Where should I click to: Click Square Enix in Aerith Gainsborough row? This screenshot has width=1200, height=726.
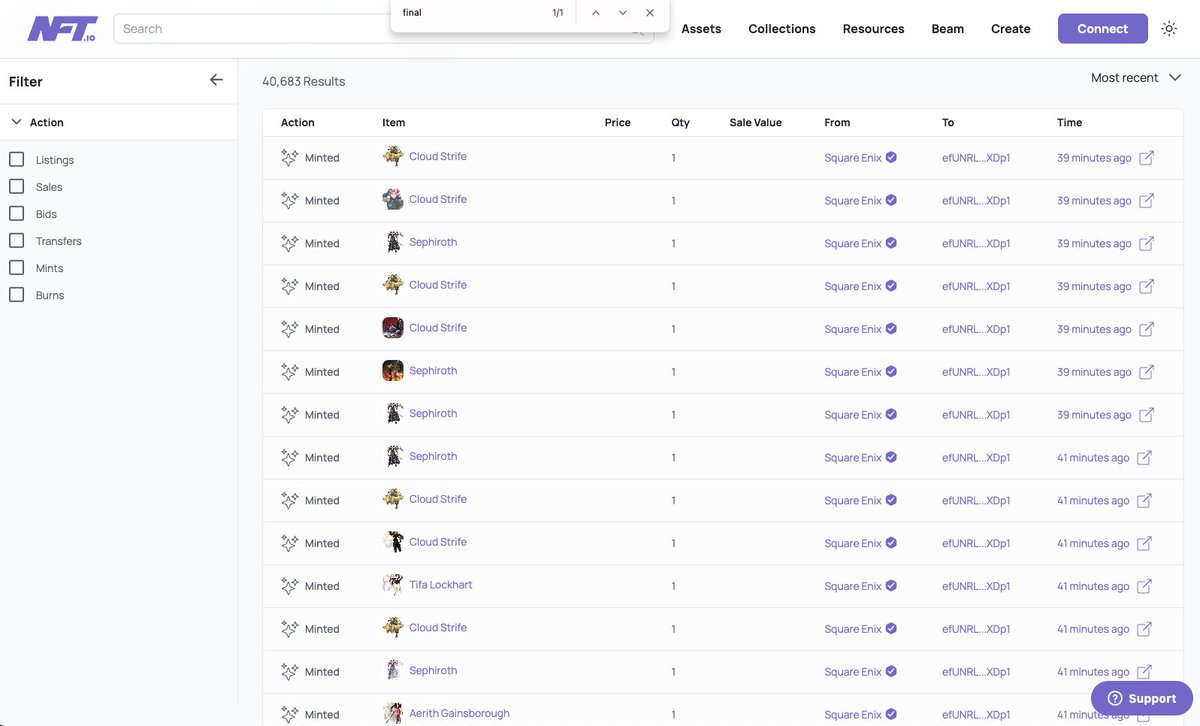(x=853, y=714)
